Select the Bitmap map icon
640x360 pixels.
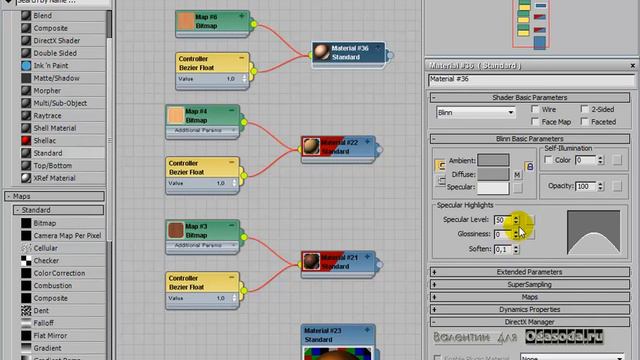tap(26, 223)
